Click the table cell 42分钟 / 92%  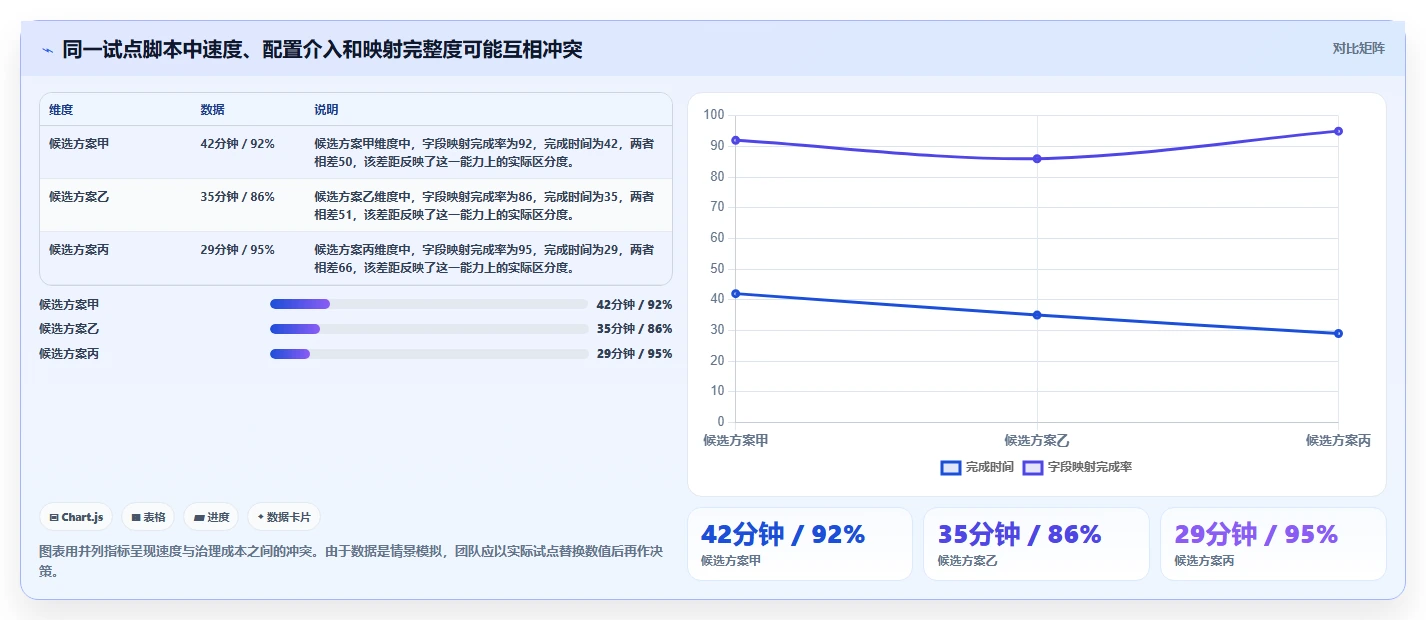coord(237,143)
